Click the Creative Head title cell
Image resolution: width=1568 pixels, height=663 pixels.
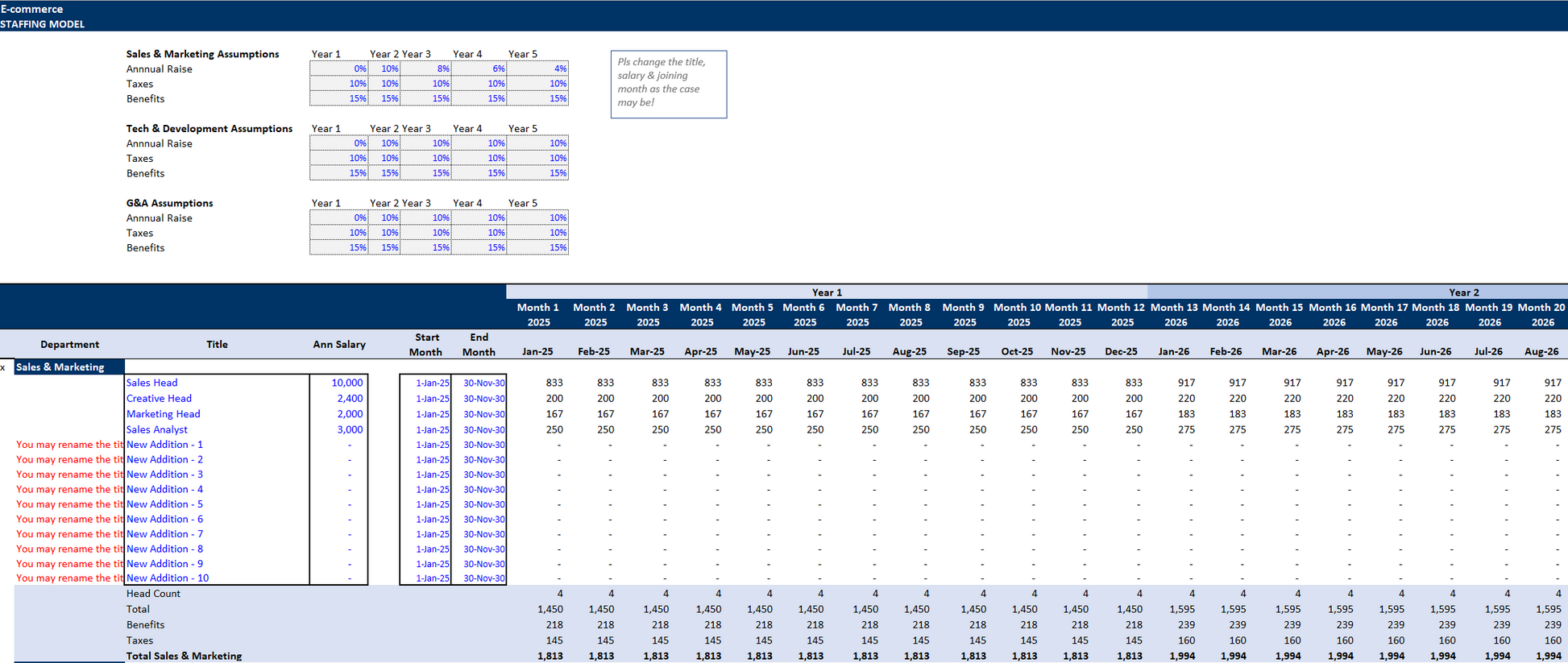click(160, 399)
